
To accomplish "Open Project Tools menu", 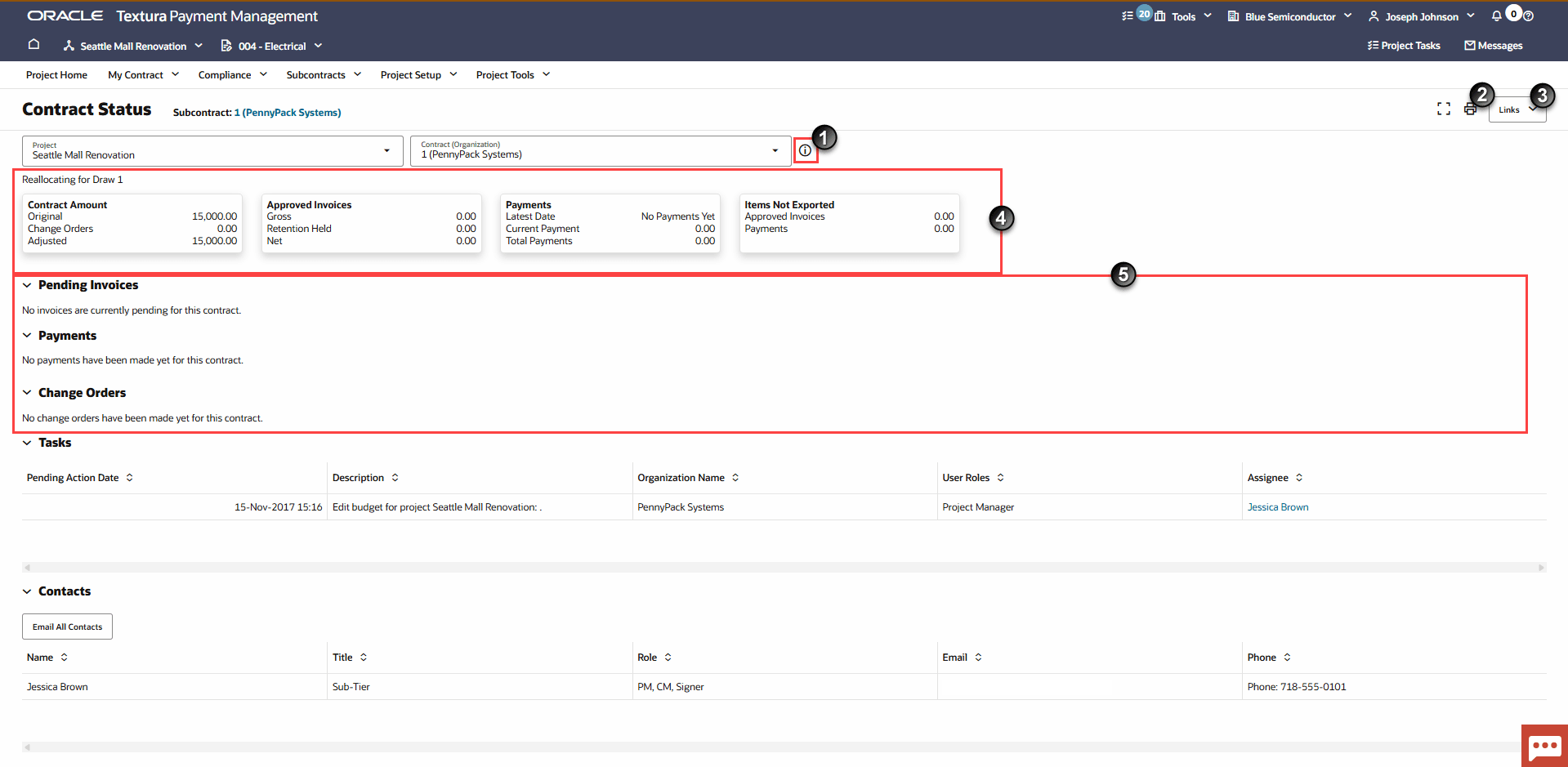I will tap(513, 75).
